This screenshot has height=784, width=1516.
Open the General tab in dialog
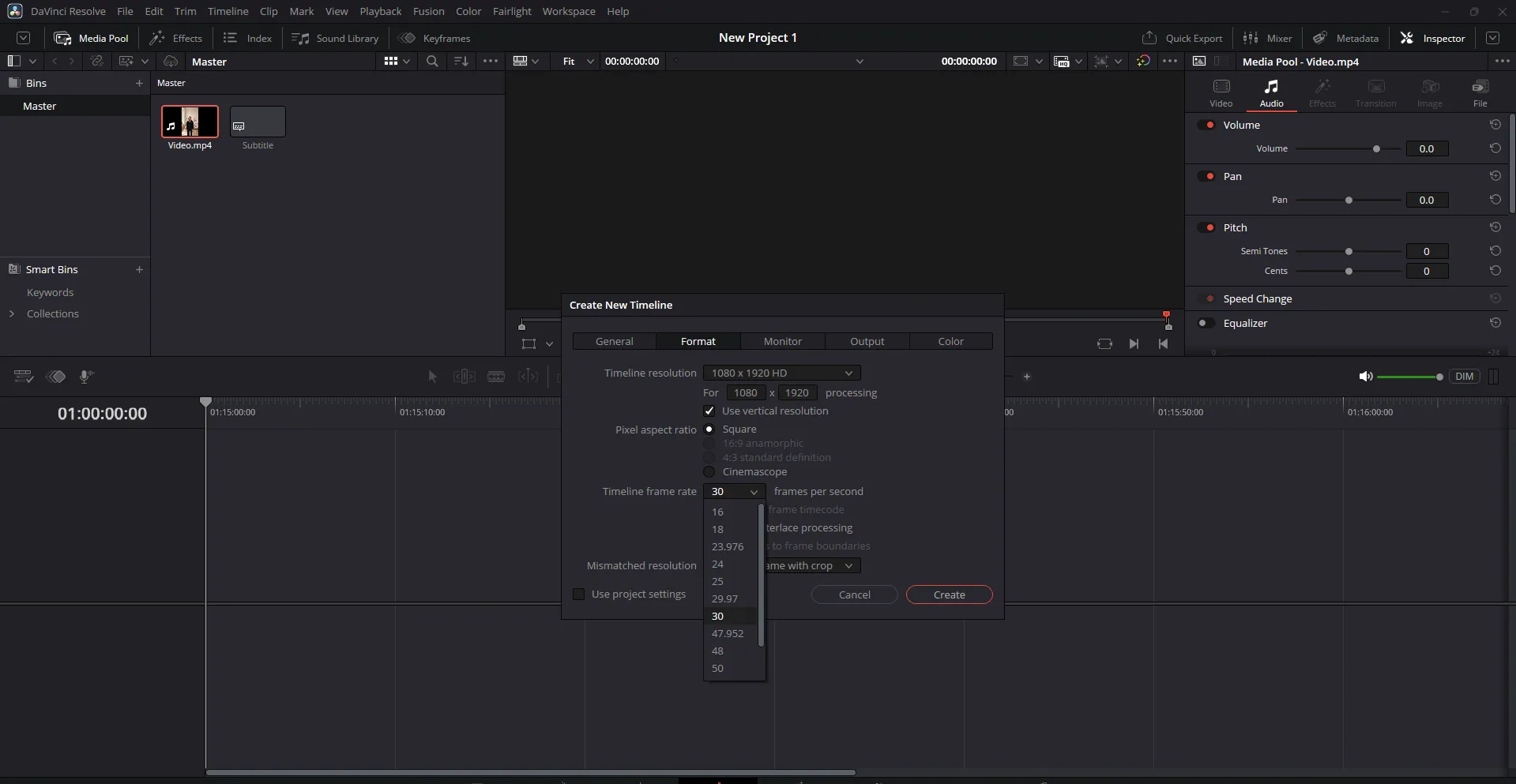pyautogui.click(x=614, y=341)
